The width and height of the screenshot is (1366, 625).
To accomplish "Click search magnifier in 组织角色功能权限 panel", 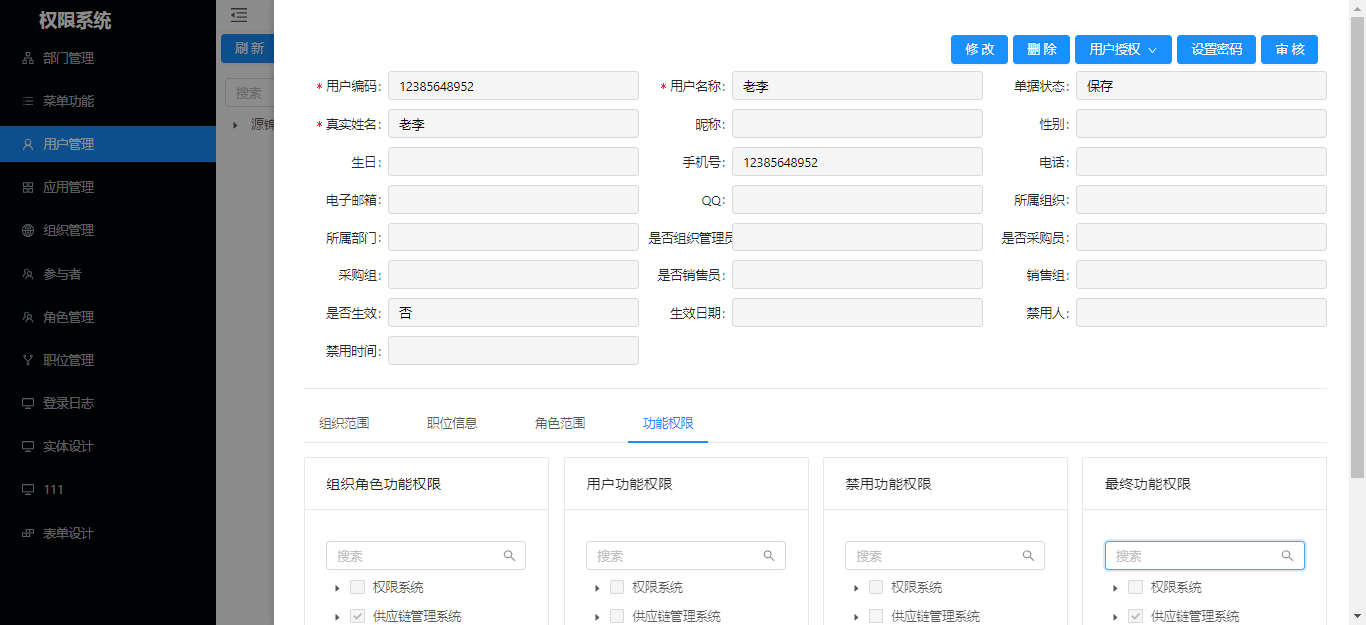I will [x=509, y=556].
